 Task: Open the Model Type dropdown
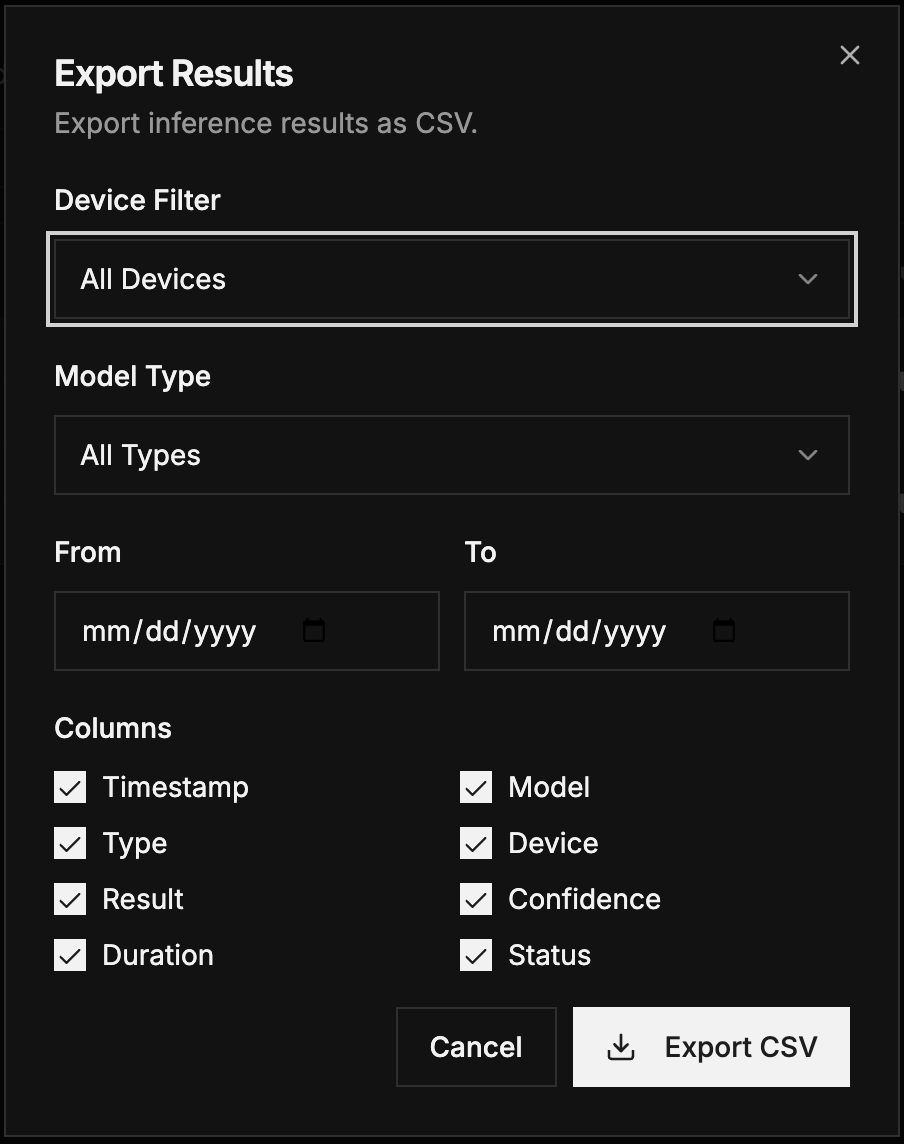pos(451,455)
